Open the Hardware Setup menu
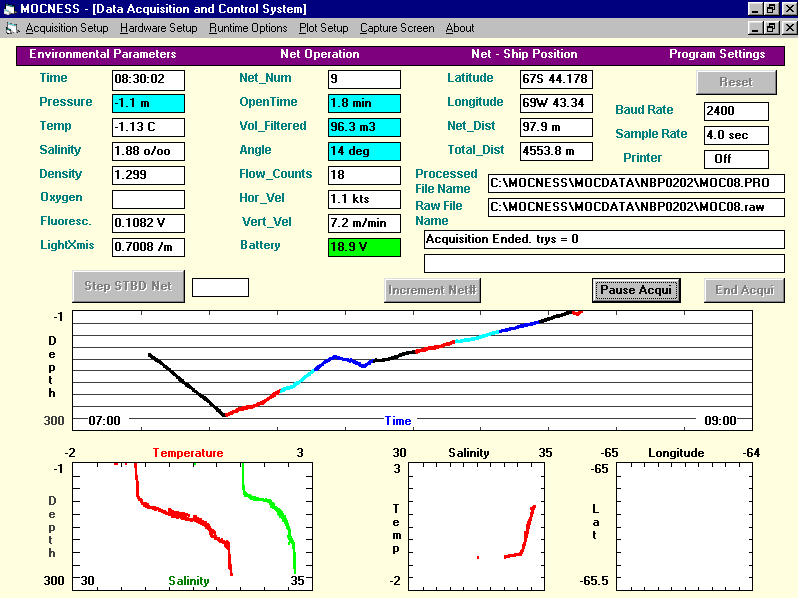The width and height of the screenshot is (798, 598). pyautogui.click(x=158, y=29)
